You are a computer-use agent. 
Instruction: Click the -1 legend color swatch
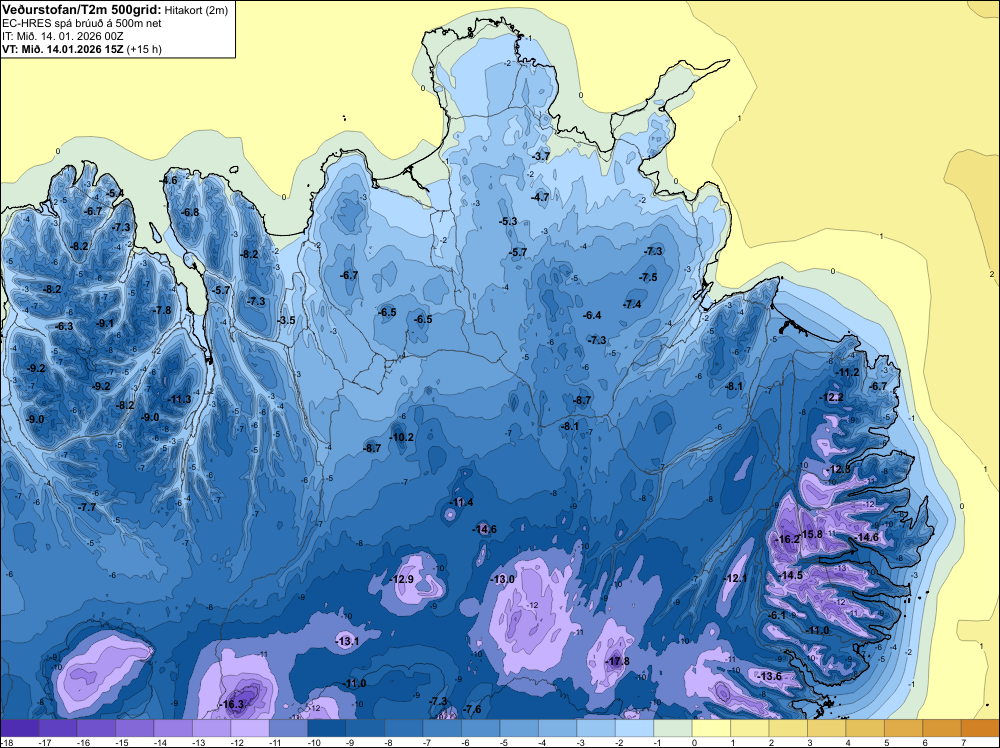coord(673,728)
